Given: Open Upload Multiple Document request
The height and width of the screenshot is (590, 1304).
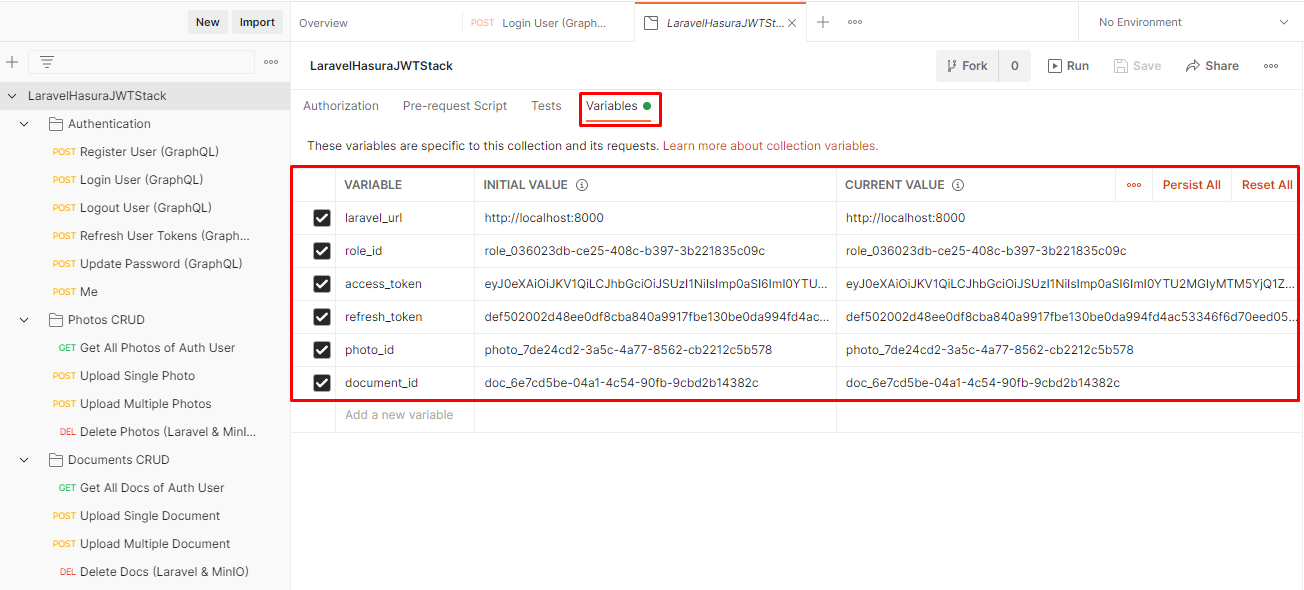Looking at the screenshot, I should point(155,544).
